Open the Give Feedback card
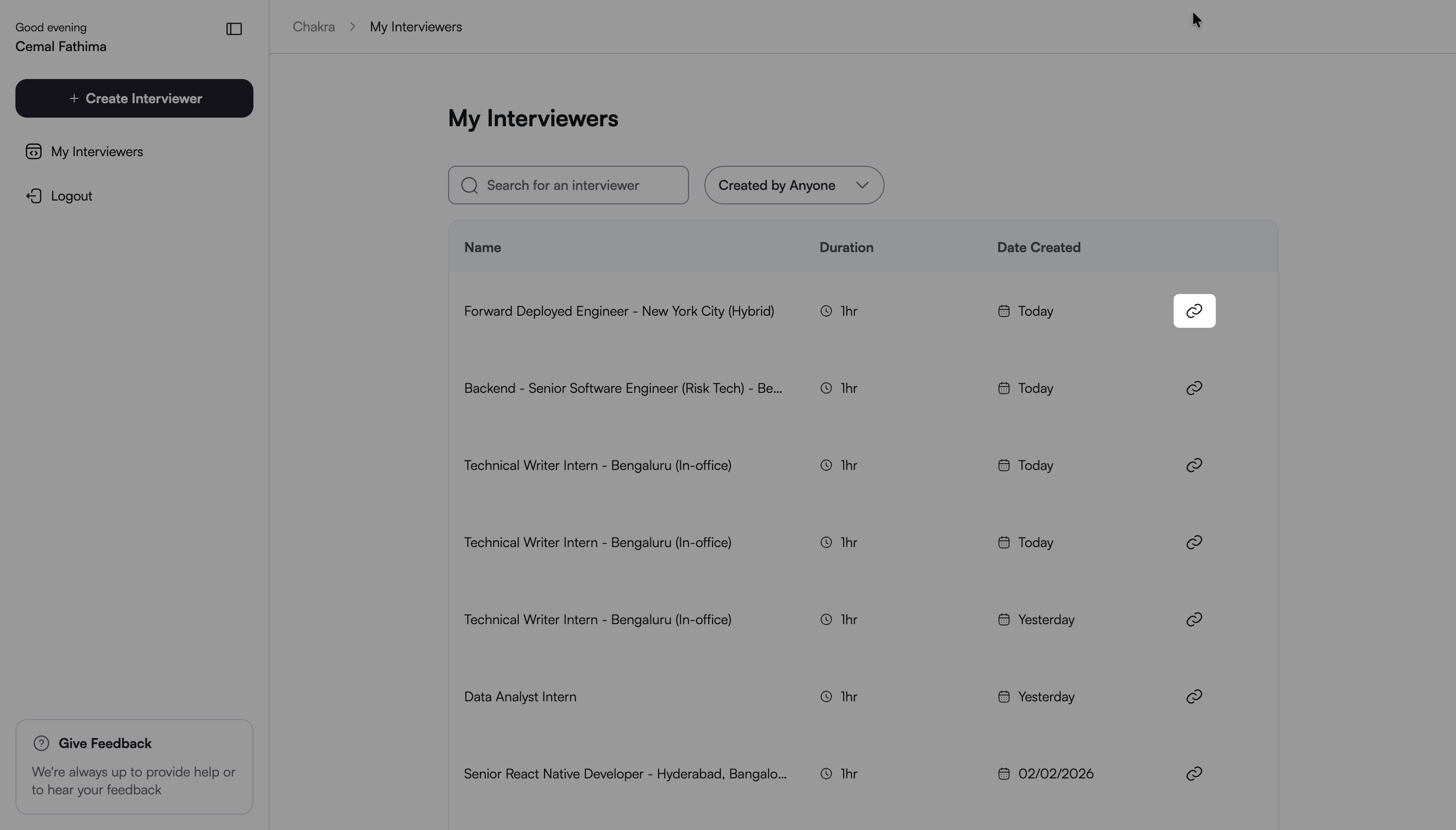 tap(134, 767)
